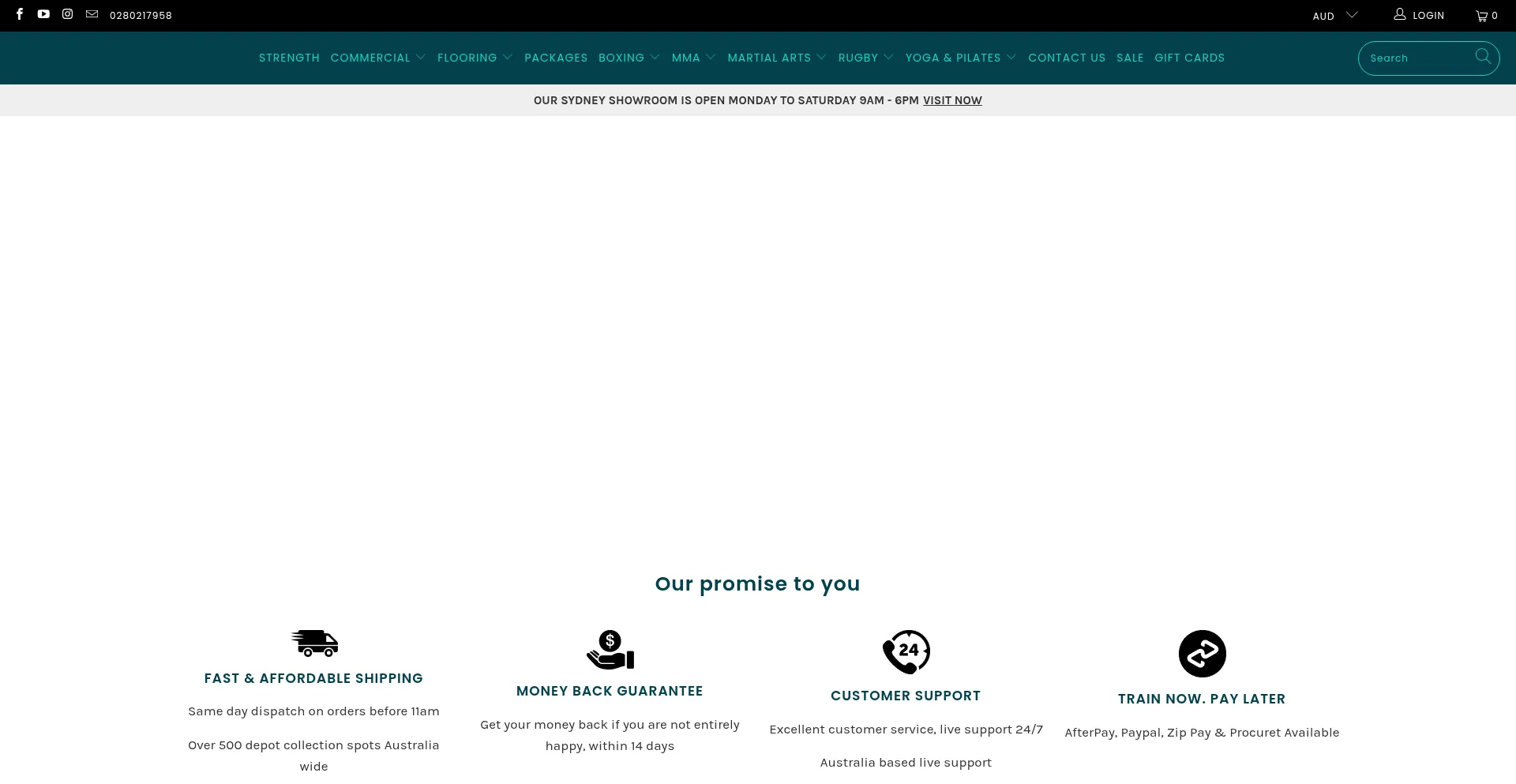Click the Afterpay pay later icon
Image resolution: width=1516 pixels, height=784 pixels.
point(1202,654)
